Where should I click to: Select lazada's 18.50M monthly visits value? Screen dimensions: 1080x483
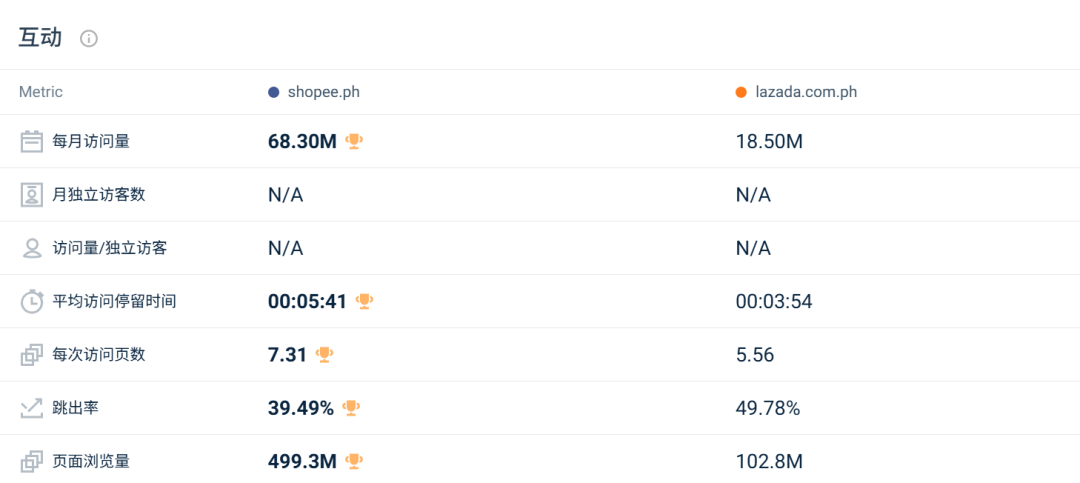(x=769, y=141)
